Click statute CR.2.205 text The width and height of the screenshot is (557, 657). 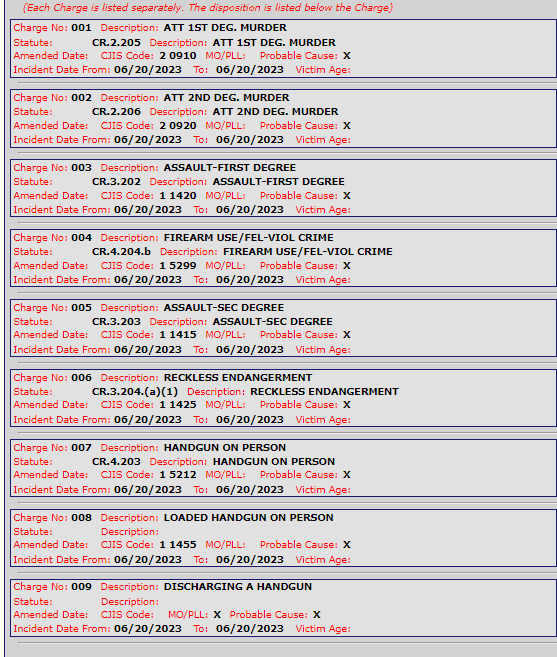pyautogui.click(x=116, y=43)
